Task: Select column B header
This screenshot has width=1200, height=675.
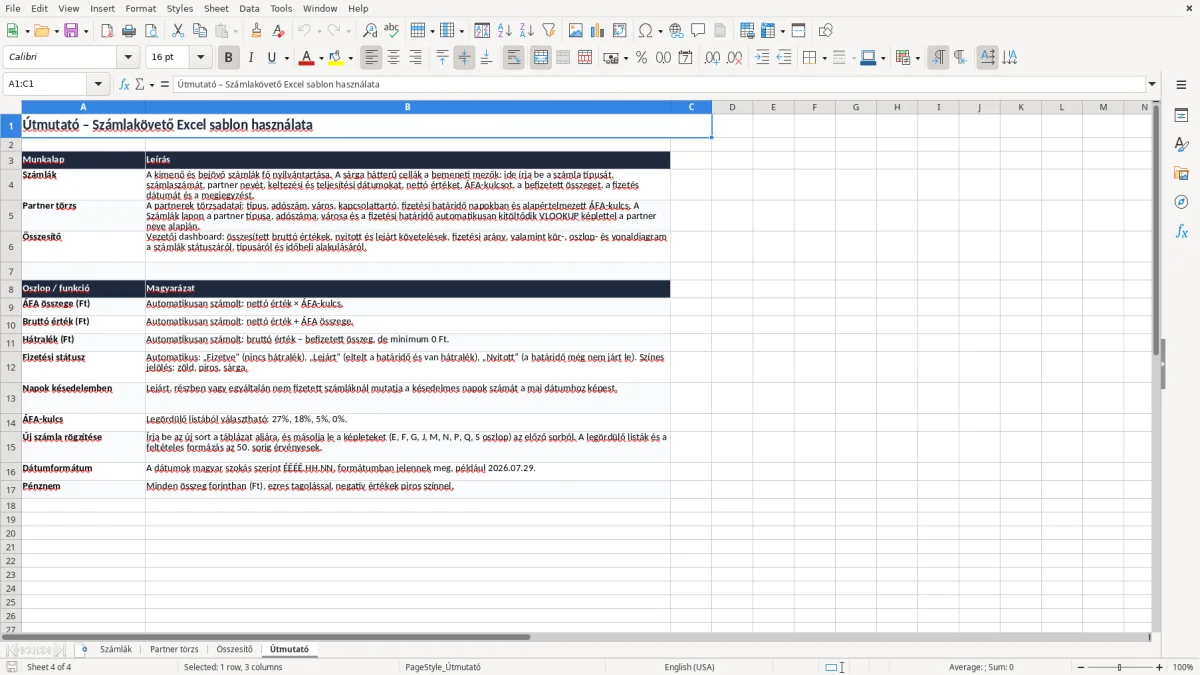Action: [407, 107]
